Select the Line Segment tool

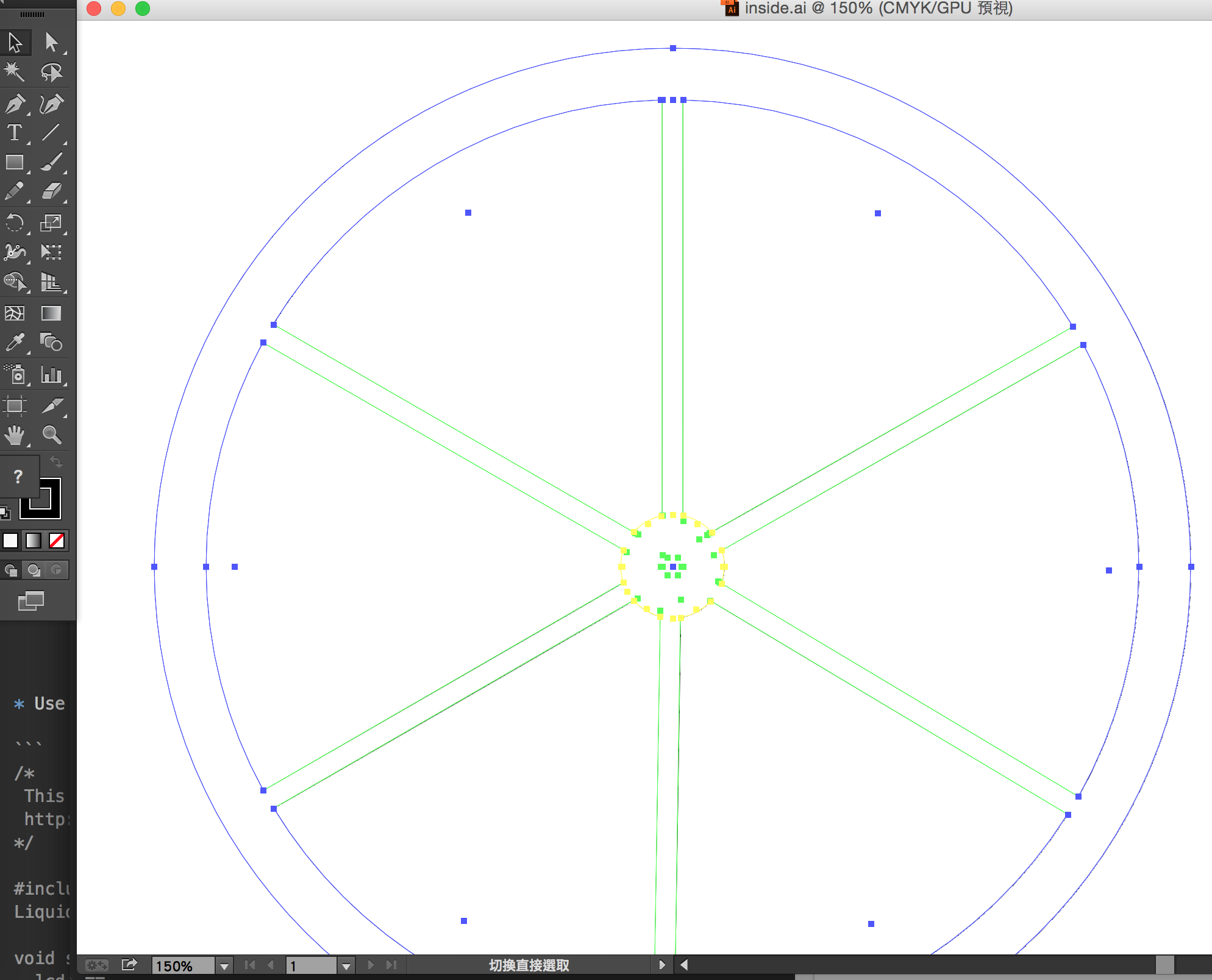[x=52, y=133]
